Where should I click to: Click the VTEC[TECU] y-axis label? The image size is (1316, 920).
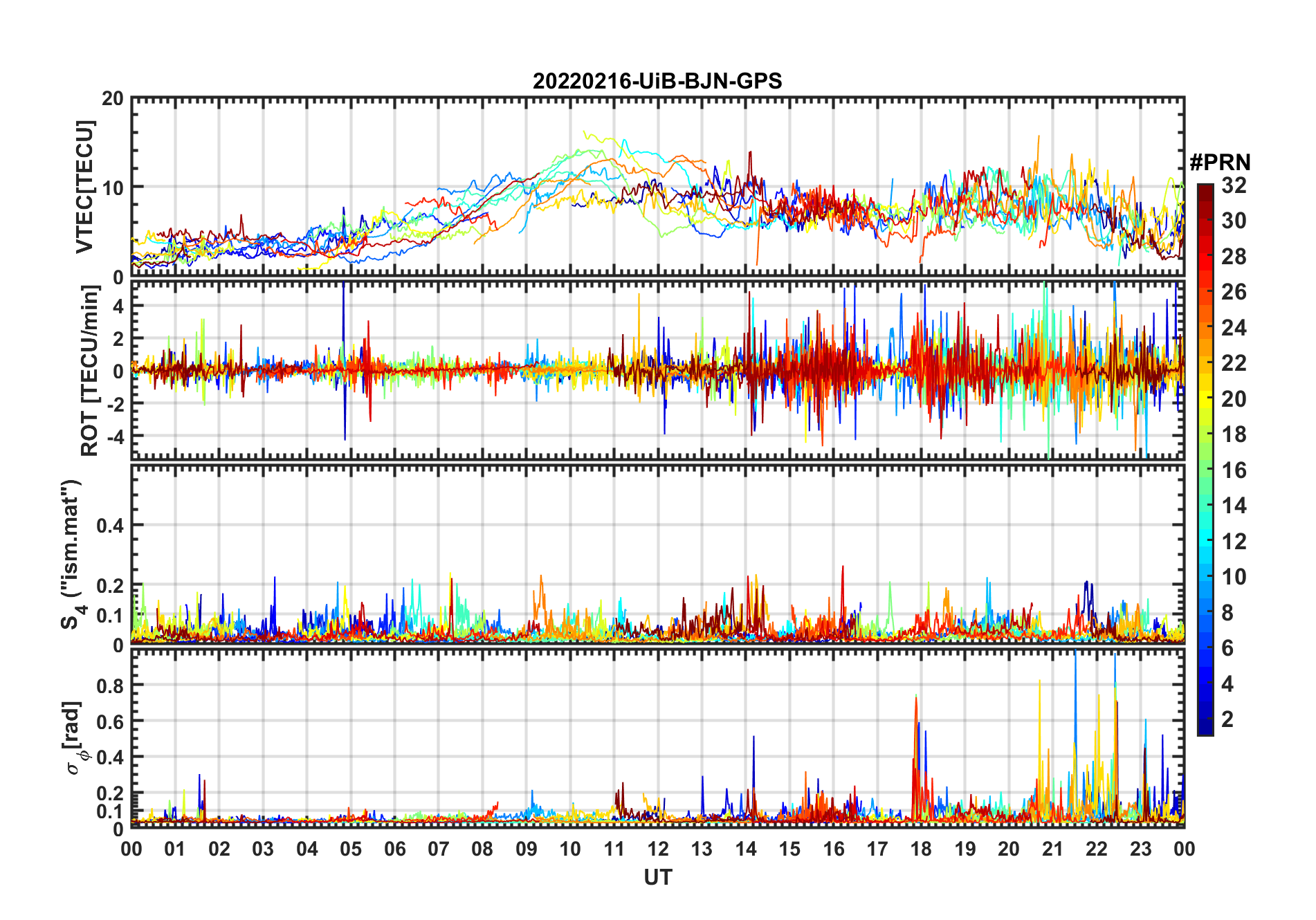pyautogui.click(x=84, y=187)
